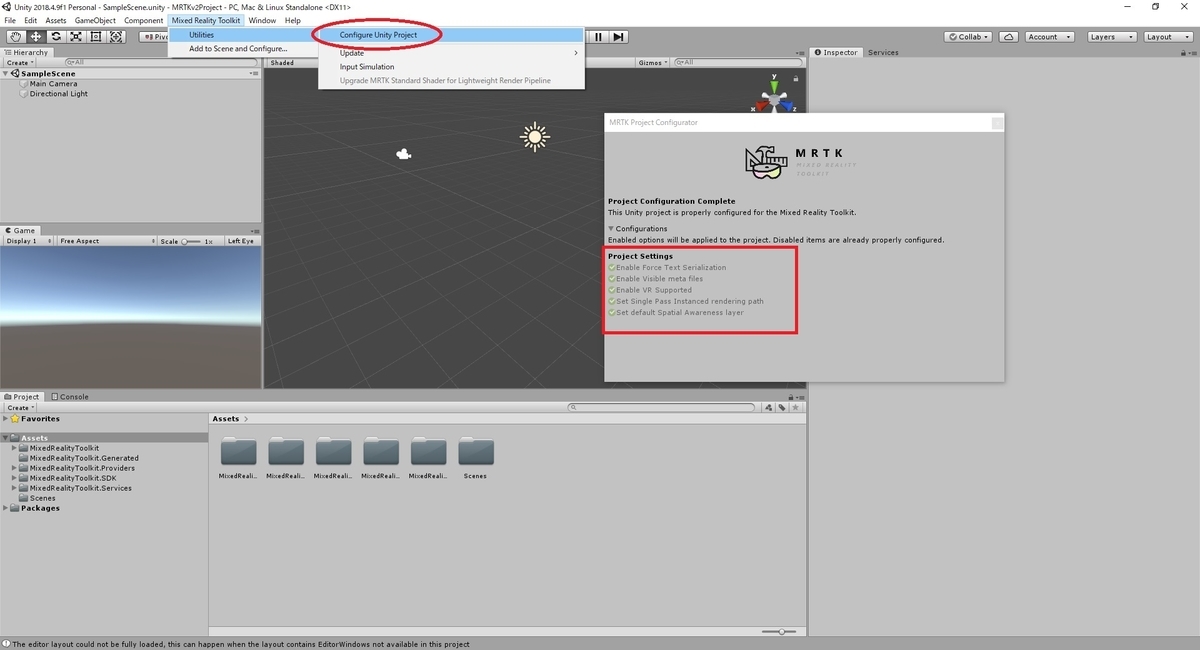Toggle Enable Force Text Serialization checkbox
Screen dimensions: 1200x650
[x=612, y=268]
